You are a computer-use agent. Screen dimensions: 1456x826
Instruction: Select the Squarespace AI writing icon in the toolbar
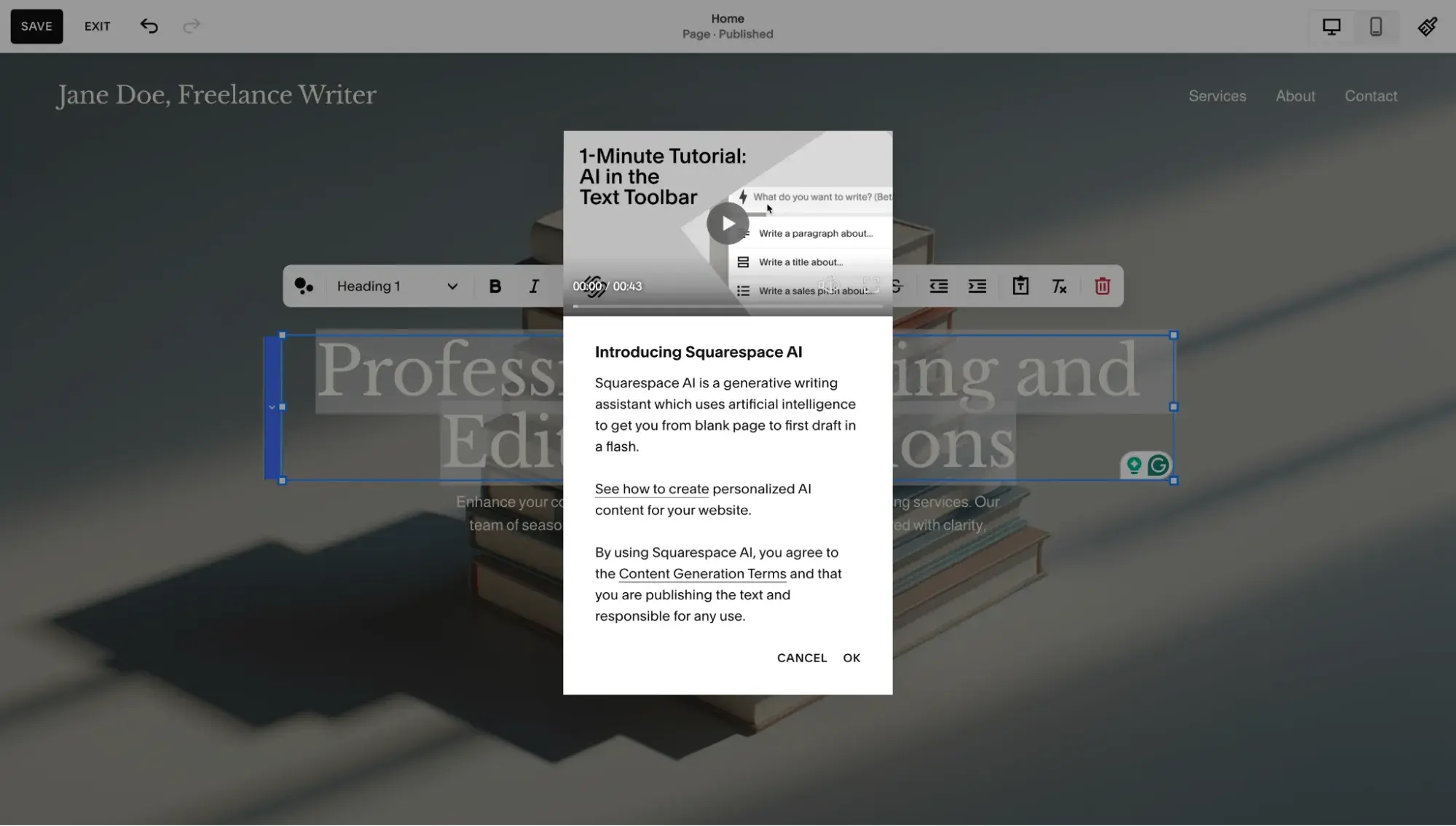click(x=304, y=286)
